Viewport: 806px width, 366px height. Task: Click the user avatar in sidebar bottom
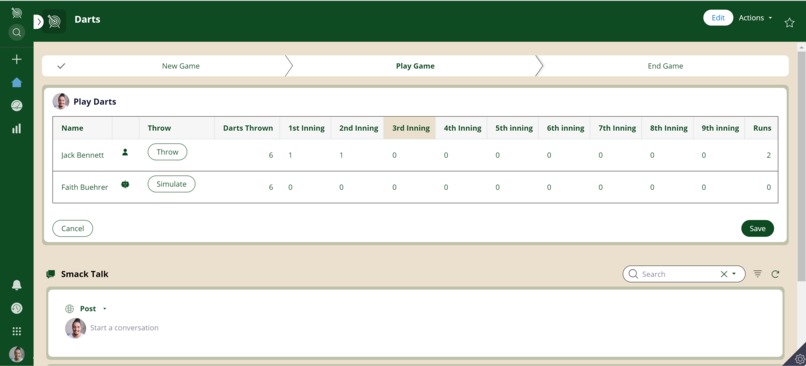click(x=16, y=354)
